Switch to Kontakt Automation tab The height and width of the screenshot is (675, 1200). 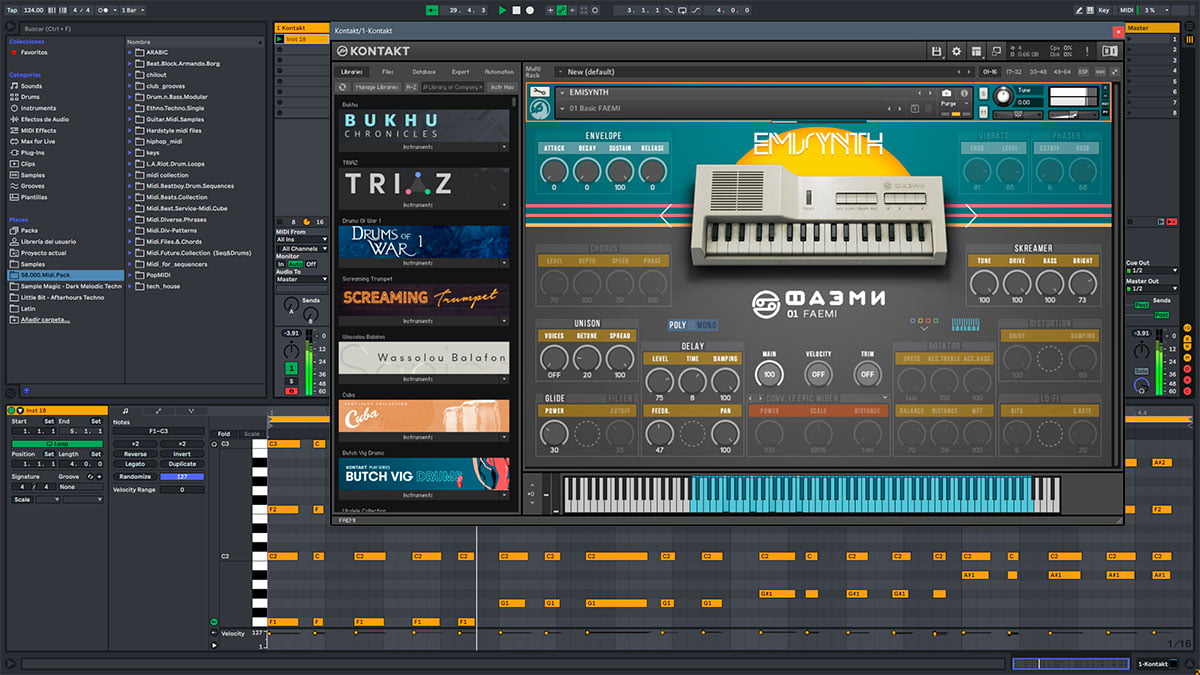pyautogui.click(x=499, y=72)
